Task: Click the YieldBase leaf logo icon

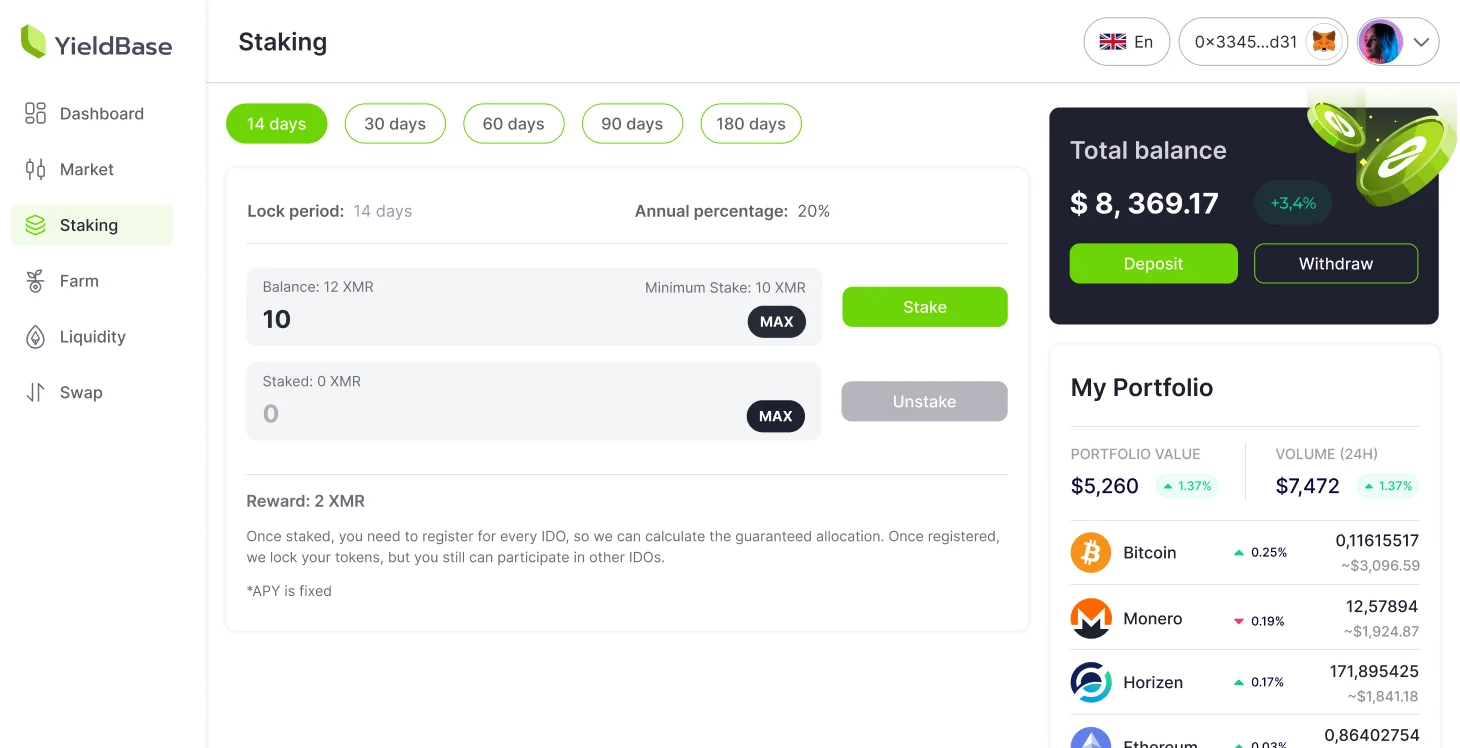Action: click(34, 42)
